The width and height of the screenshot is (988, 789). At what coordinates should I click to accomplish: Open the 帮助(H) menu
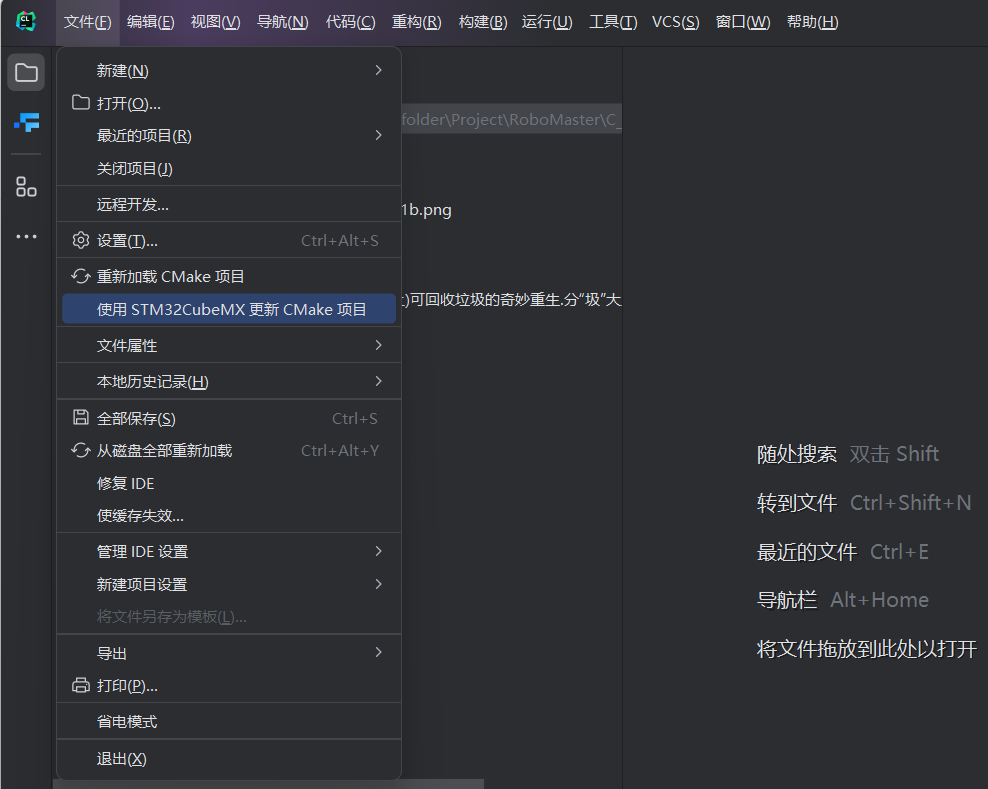[x=812, y=22]
